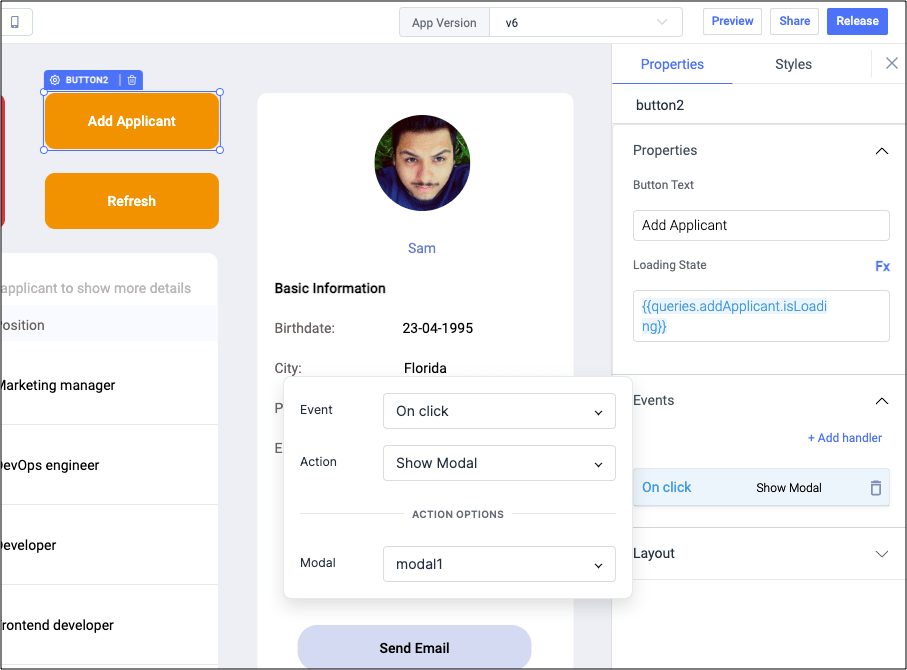Click the Fx icon next to Loading State
This screenshot has height=670, width=907.
pos(881,266)
